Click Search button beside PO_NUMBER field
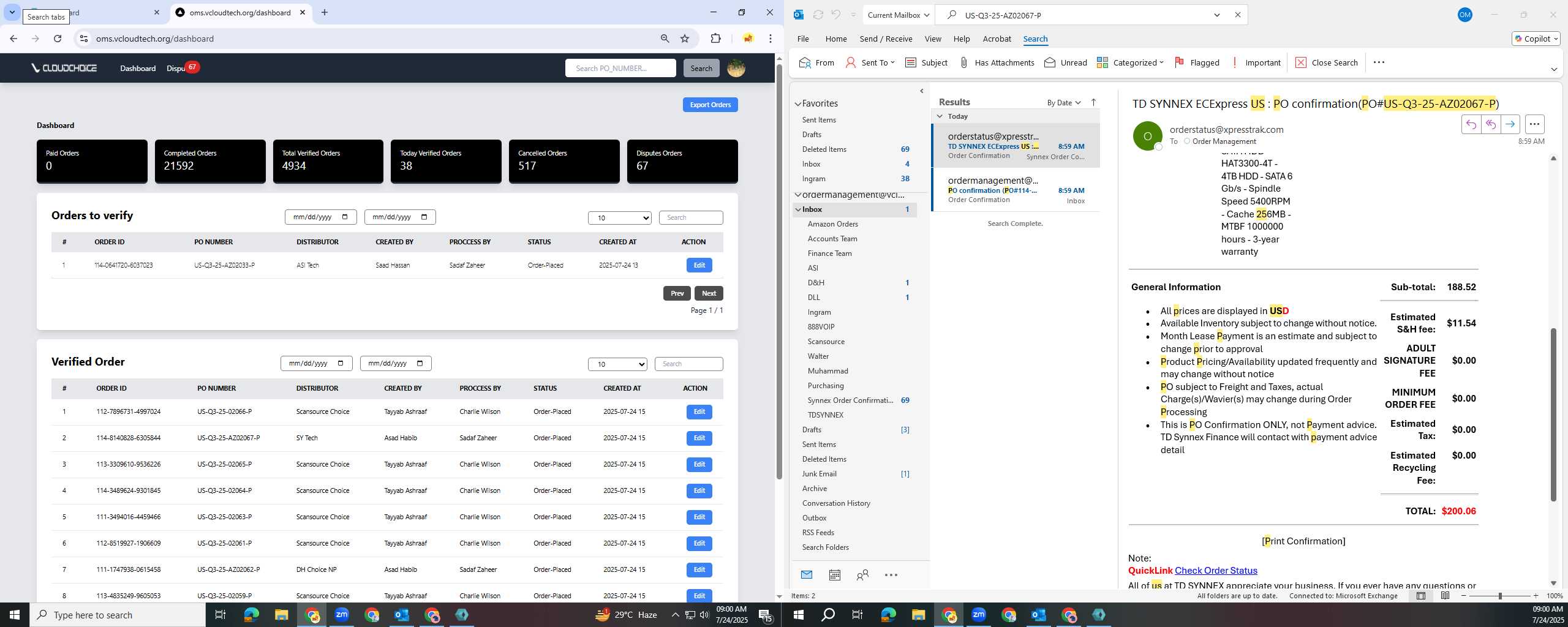Screen dimensions: 1568x627 (x=701, y=68)
